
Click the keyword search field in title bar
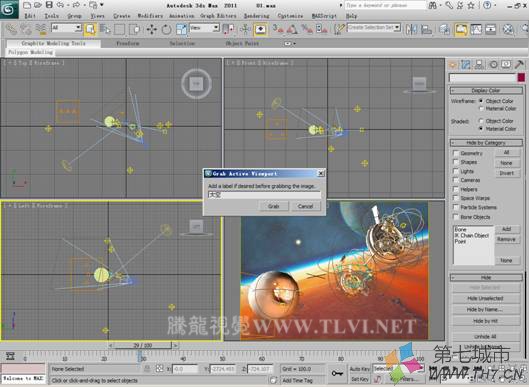point(385,5)
